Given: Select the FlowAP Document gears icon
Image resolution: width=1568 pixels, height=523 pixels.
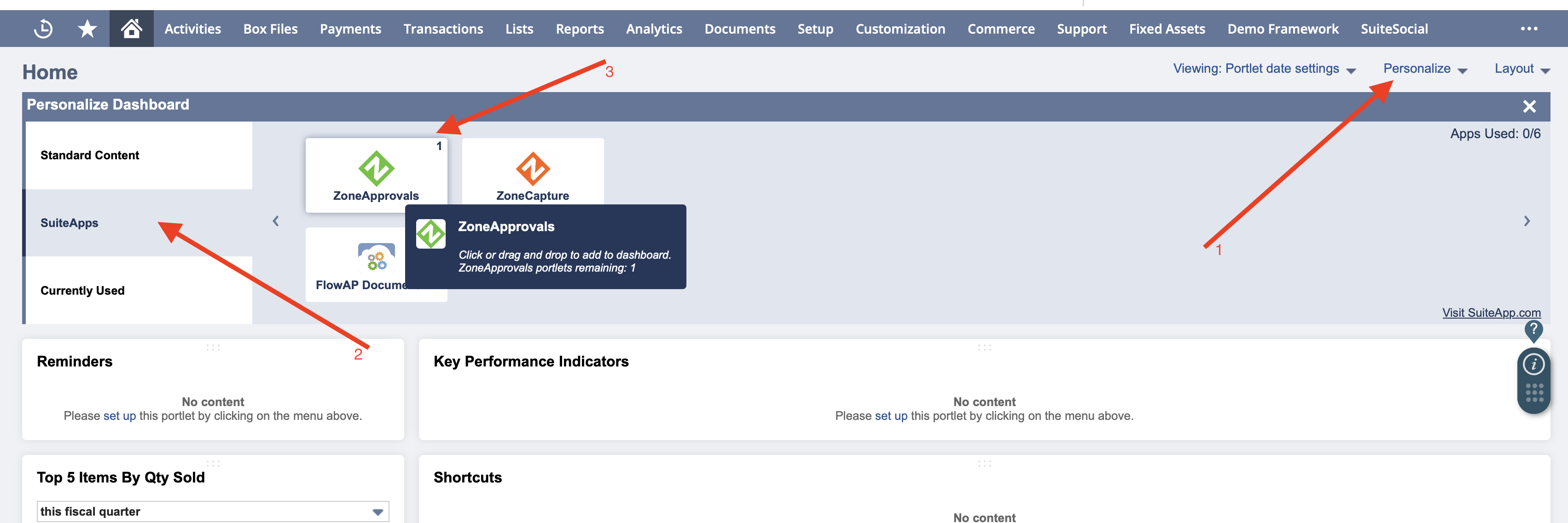Looking at the screenshot, I should (376, 257).
